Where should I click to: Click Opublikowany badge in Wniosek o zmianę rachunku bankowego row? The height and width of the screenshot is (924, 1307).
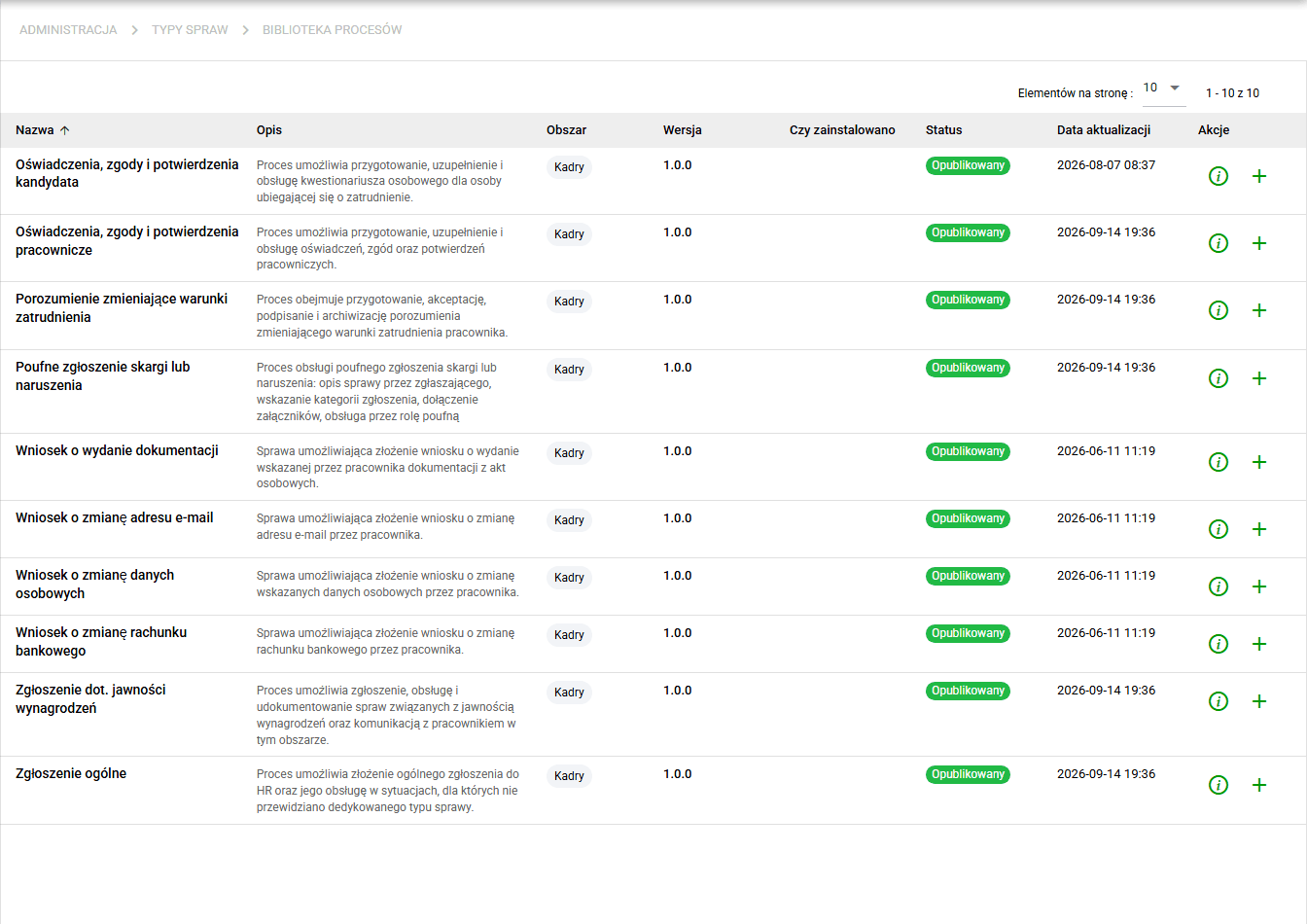[x=968, y=633]
